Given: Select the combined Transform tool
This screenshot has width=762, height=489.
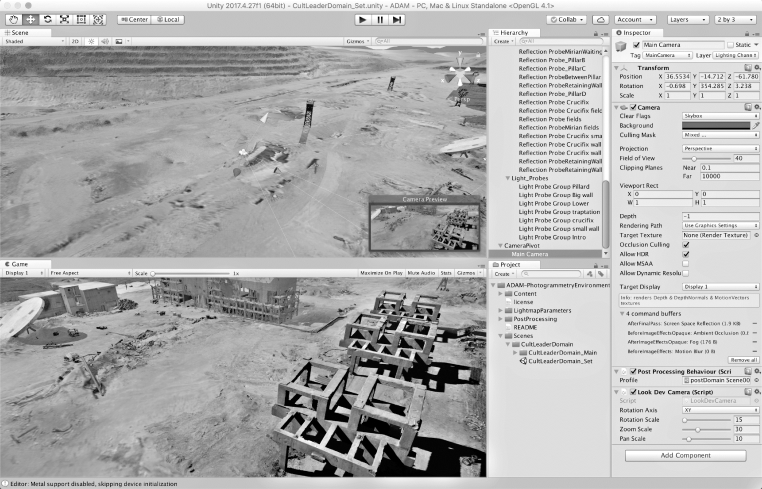Looking at the screenshot, I should coord(98,19).
